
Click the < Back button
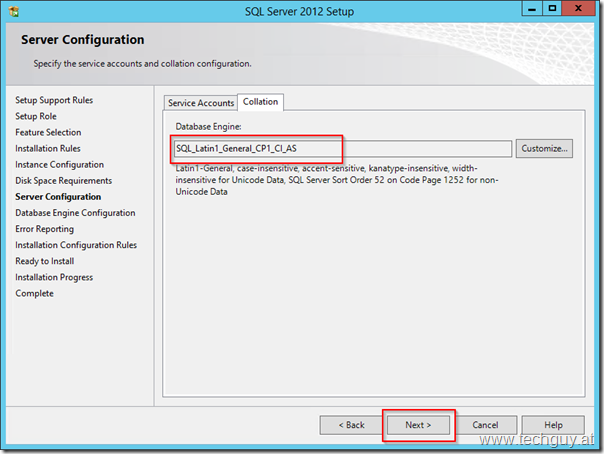point(351,425)
